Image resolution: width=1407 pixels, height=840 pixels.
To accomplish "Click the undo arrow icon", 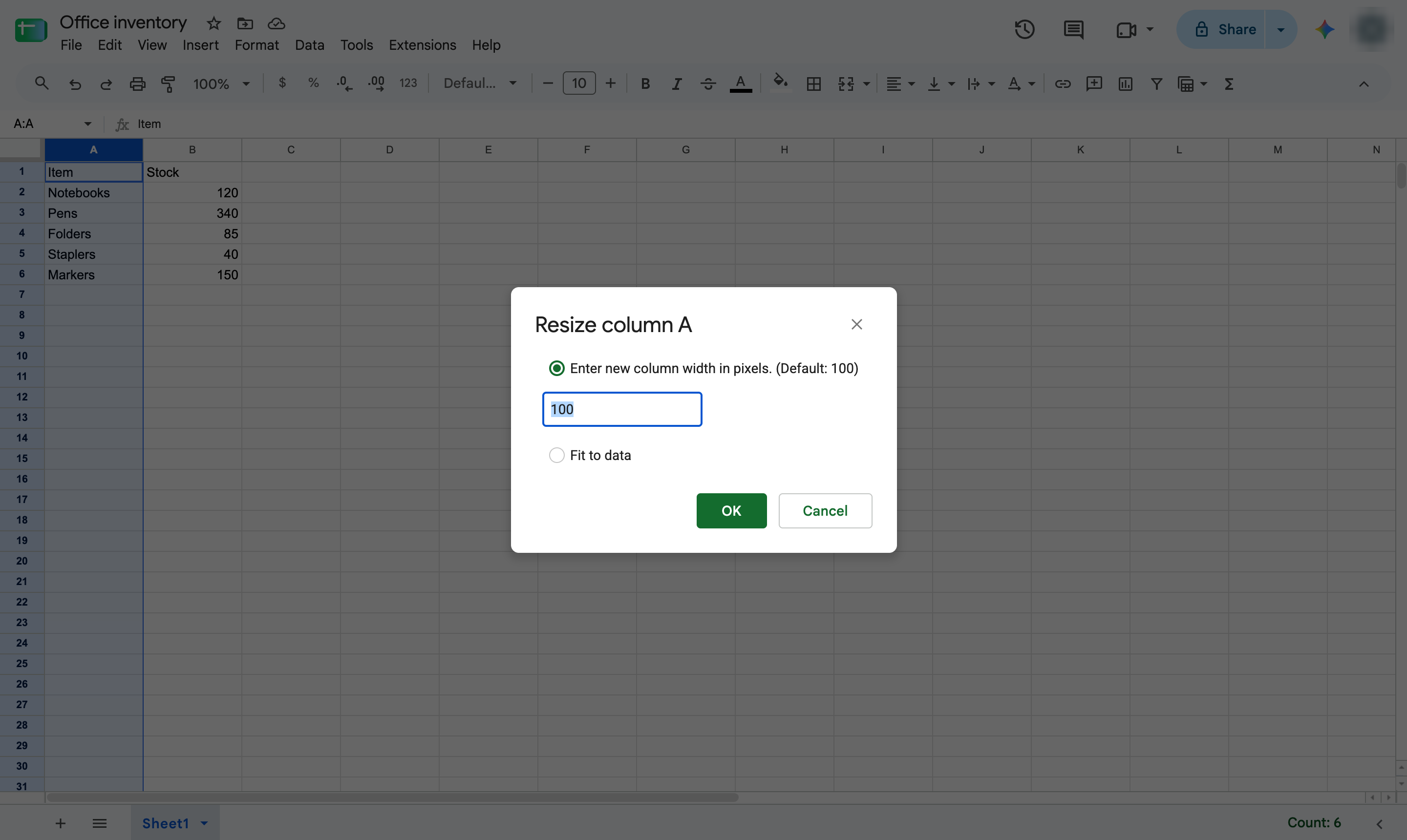I will point(75,84).
